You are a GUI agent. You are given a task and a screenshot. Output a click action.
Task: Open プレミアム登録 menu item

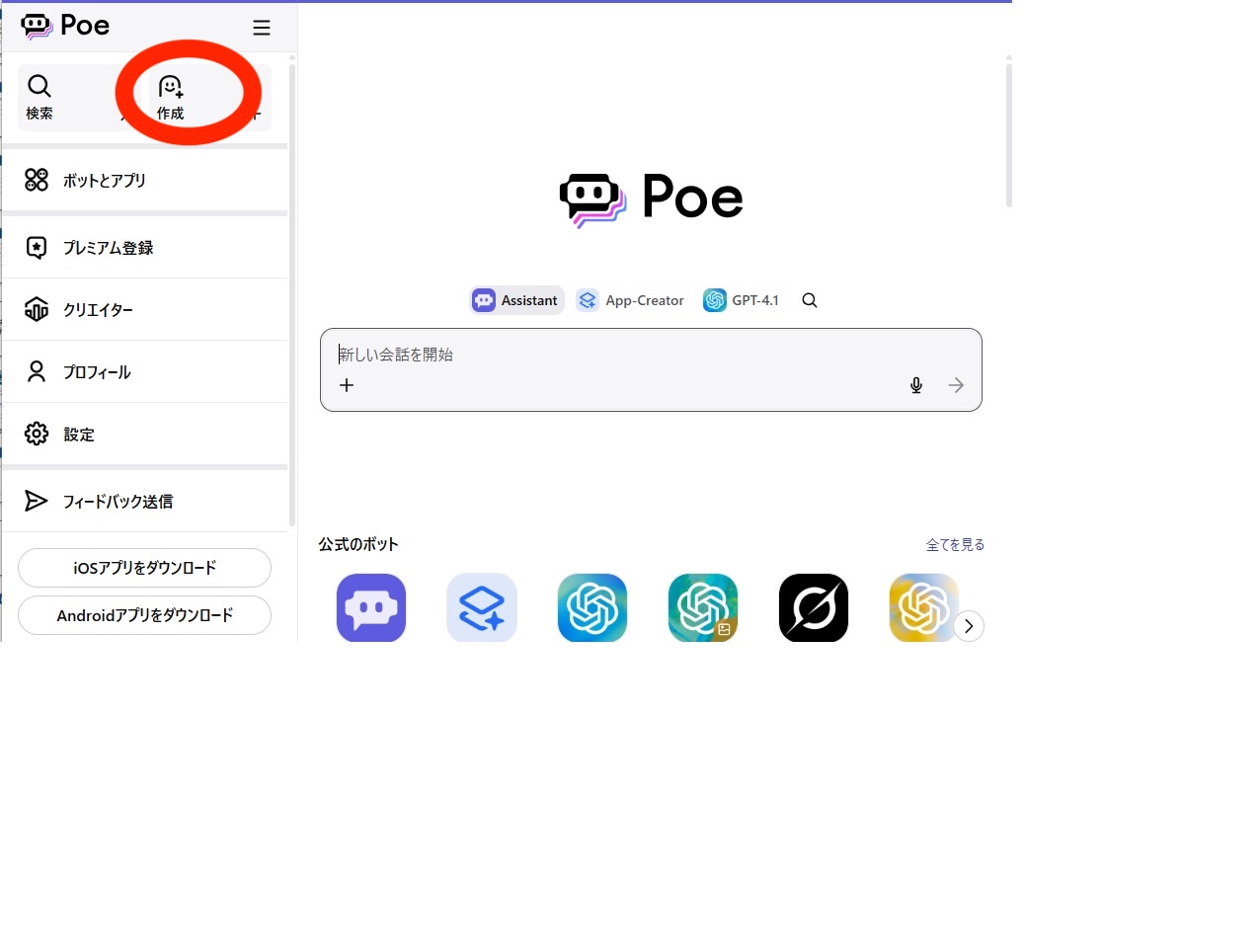pyautogui.click(x=145, y=248)
